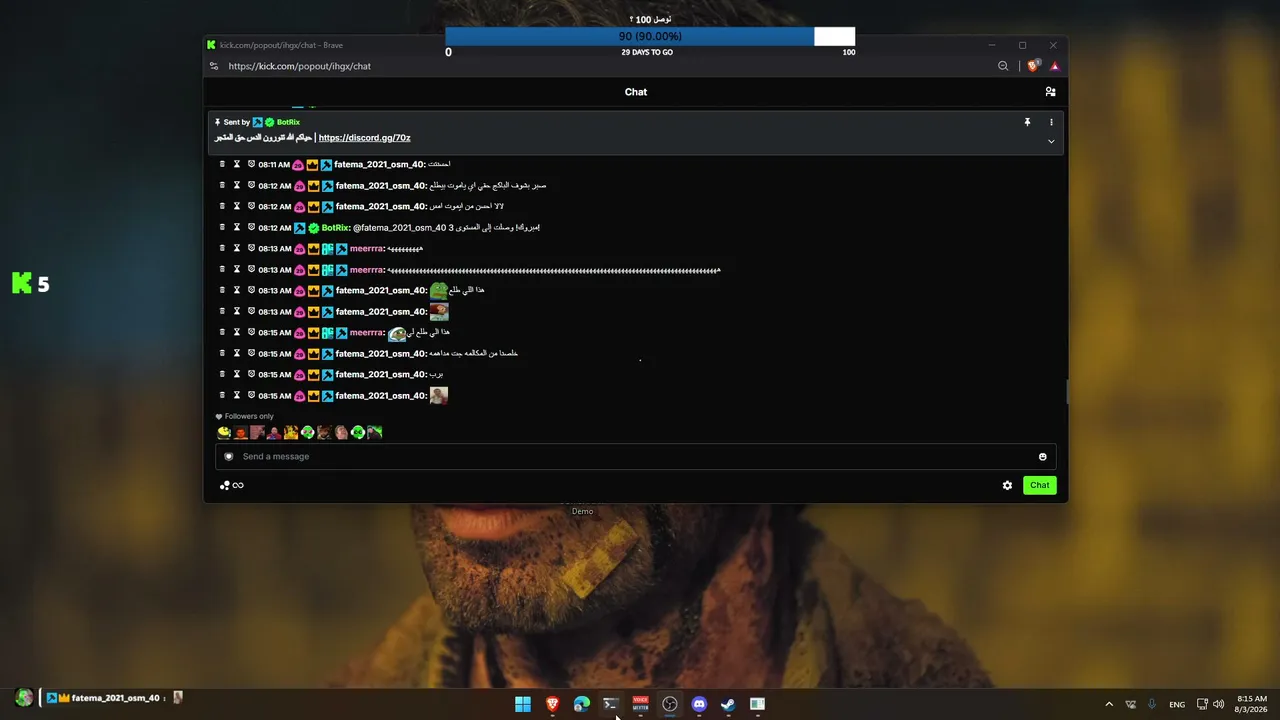Click the volume icon in the system tray

(1218, 704)
